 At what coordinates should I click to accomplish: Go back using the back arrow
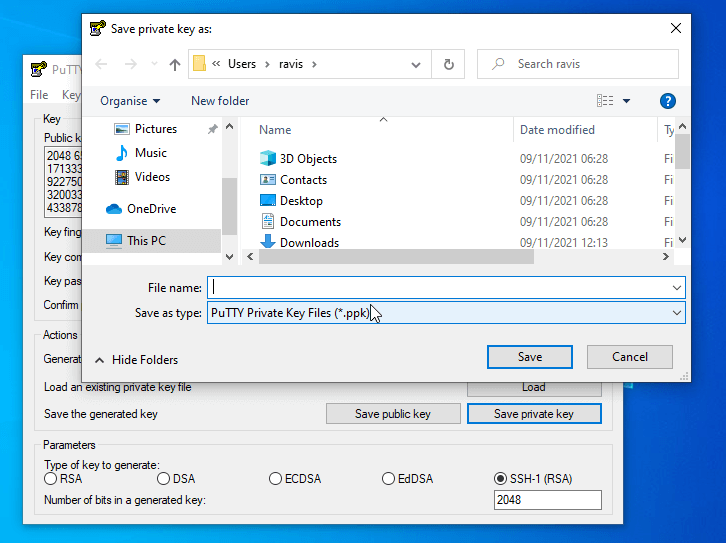101,64
